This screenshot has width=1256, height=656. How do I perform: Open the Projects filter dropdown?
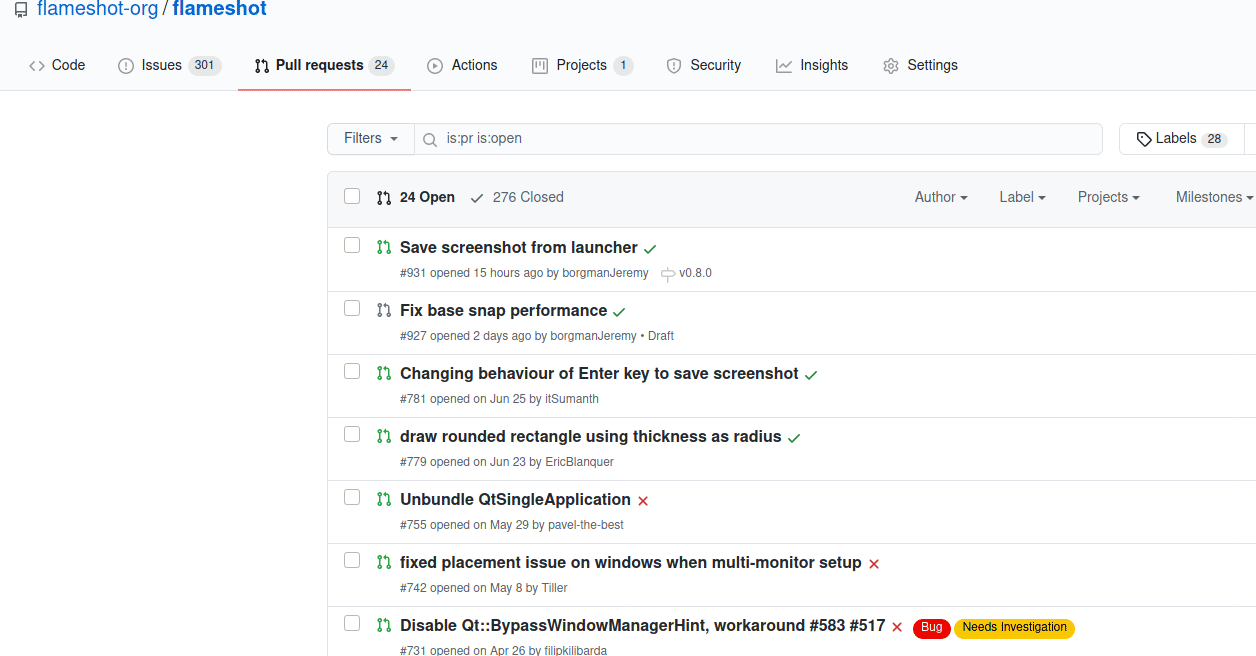click(1109, 197)
